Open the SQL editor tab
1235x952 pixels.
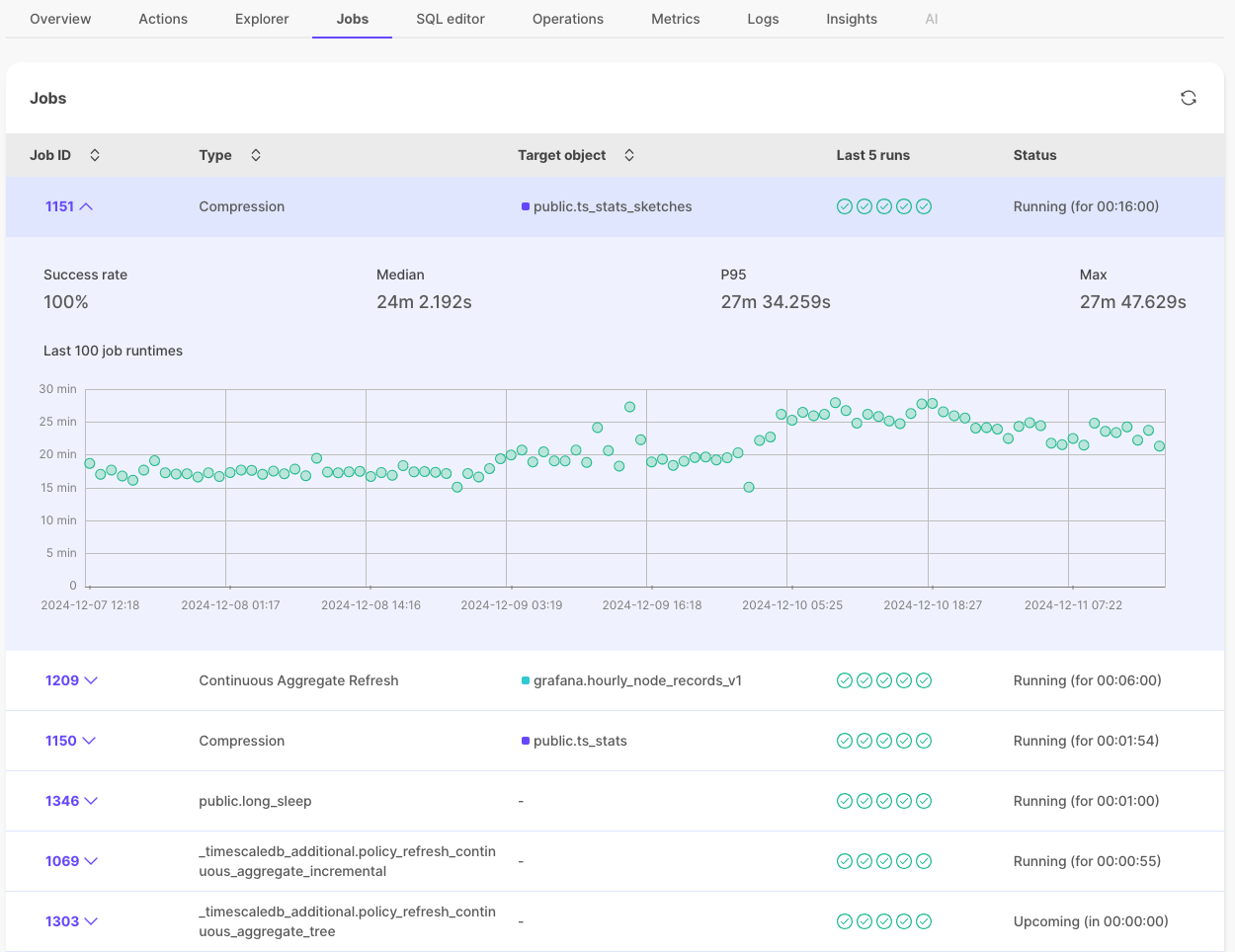(x=451, y=19)
